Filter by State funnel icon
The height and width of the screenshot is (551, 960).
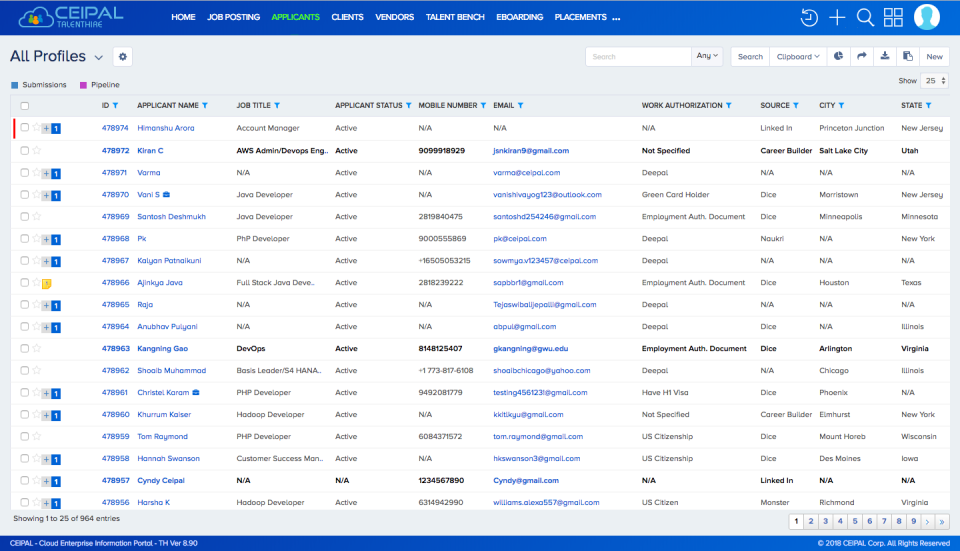click(x=928, y=105)
